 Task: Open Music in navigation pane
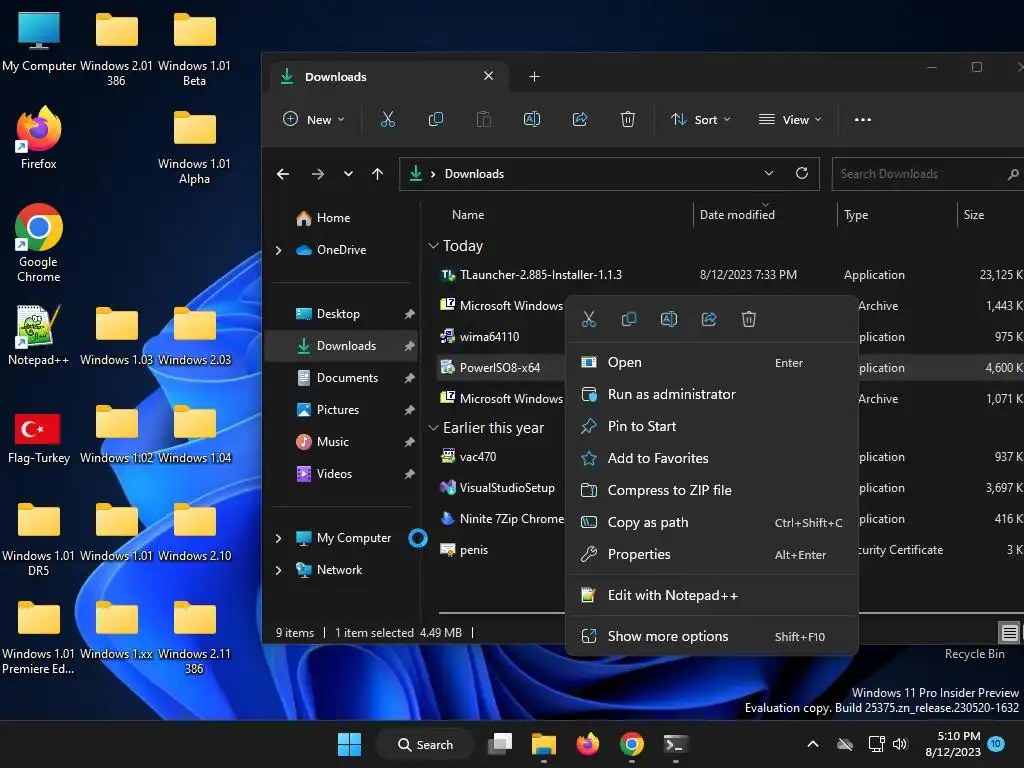332,442
